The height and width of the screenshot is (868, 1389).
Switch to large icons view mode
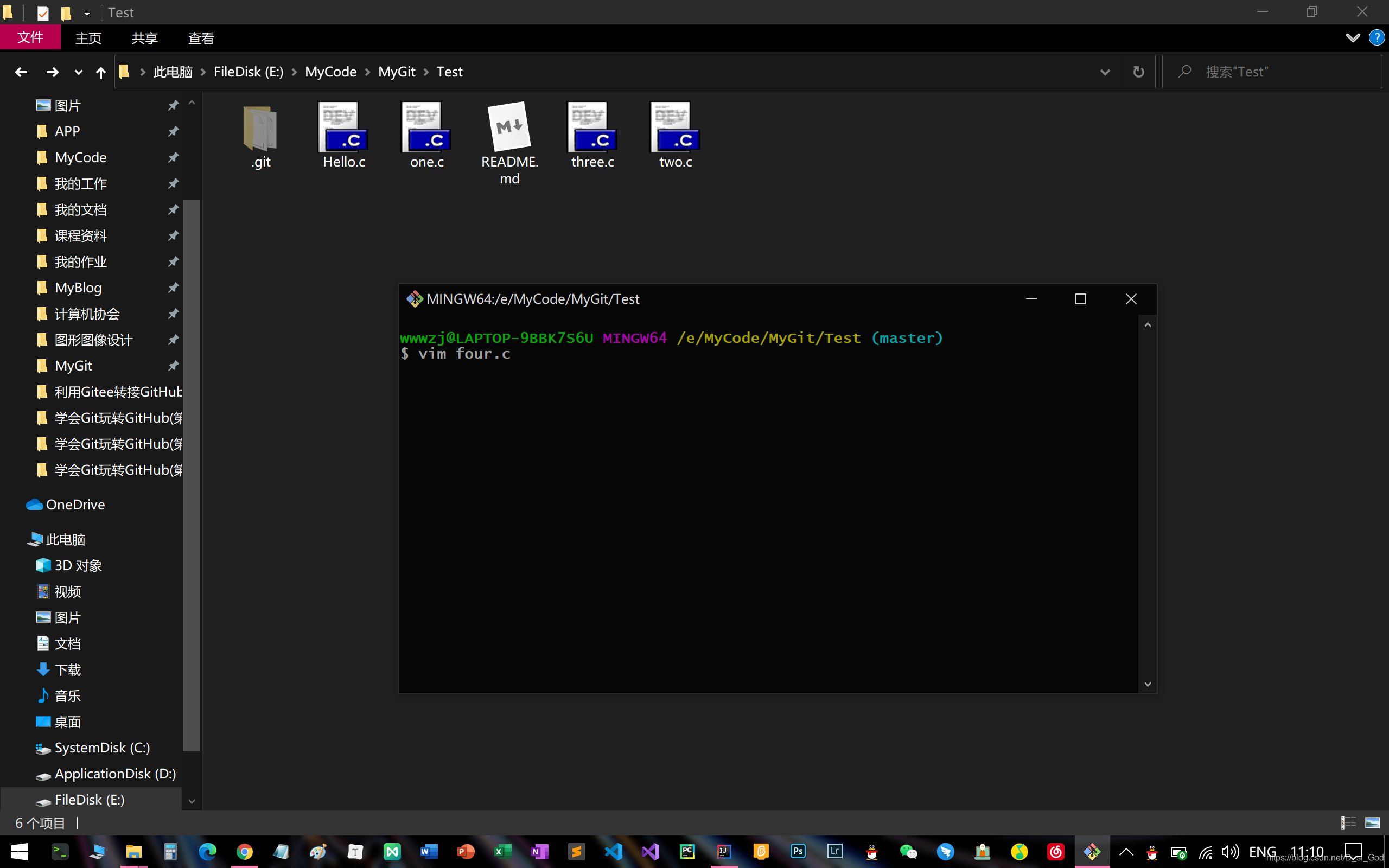1372,822
